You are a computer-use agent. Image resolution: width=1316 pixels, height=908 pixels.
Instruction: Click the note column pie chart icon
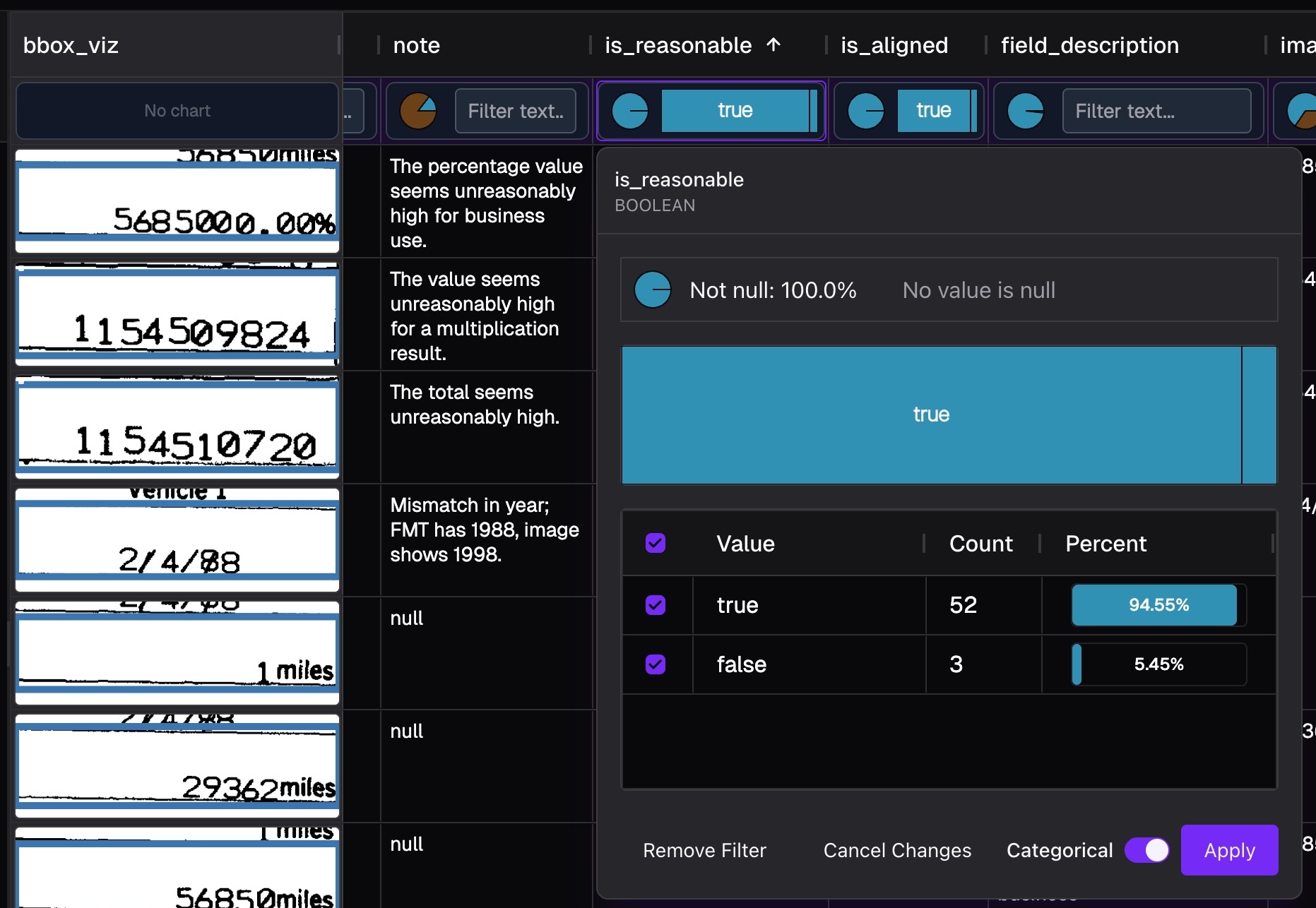pyautogui.click(x=418, y=111)
